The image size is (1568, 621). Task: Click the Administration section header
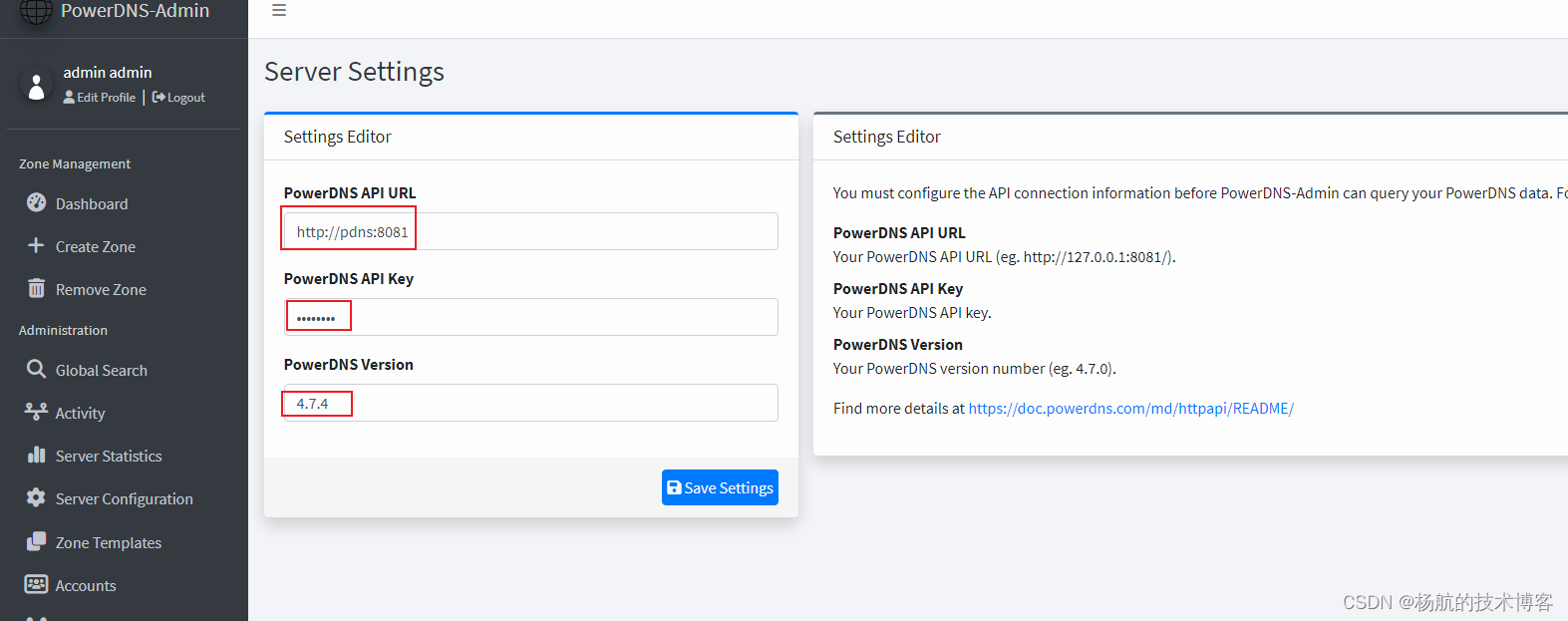coord(63,330)
